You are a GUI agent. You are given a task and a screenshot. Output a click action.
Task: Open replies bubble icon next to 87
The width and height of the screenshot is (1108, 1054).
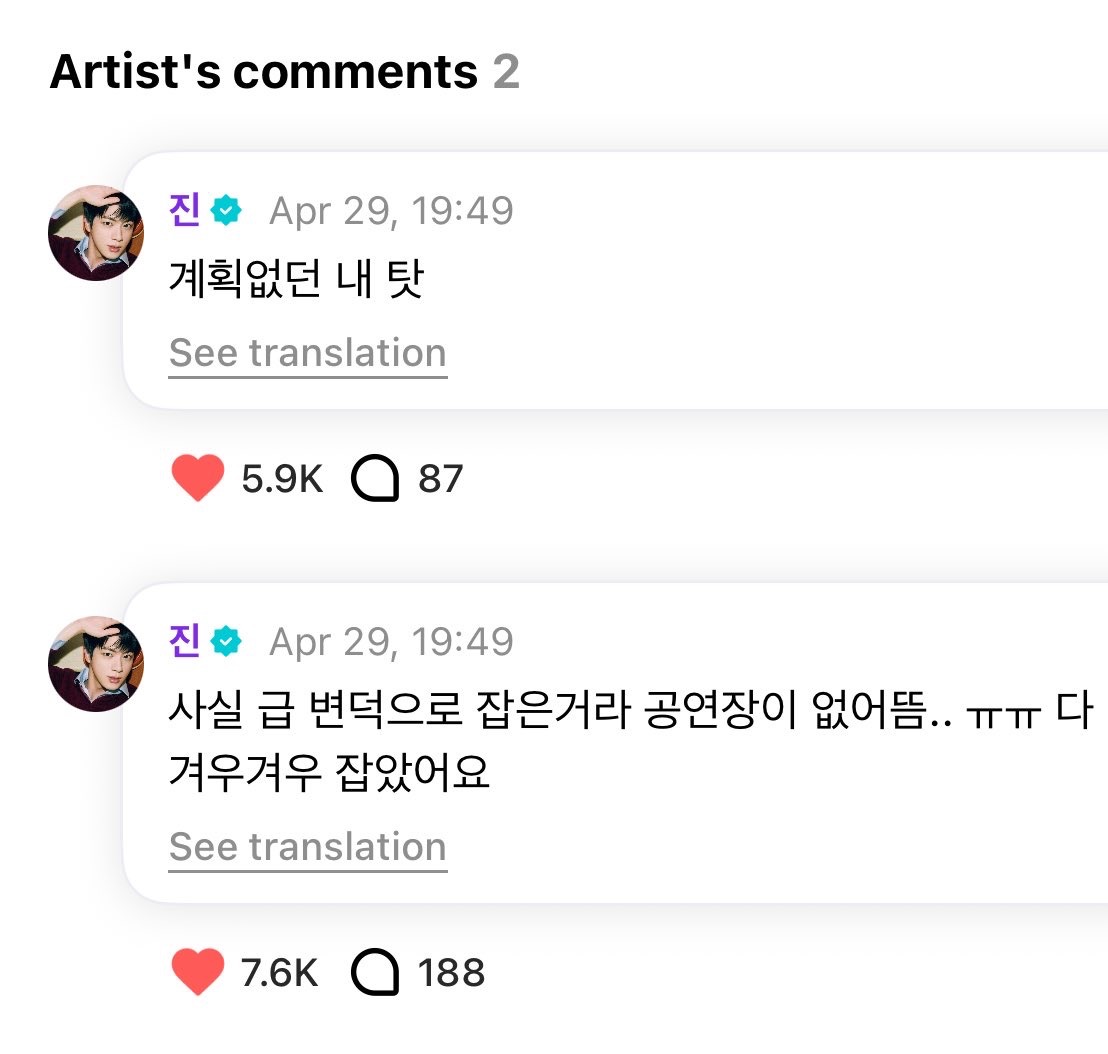pyautogui.click(x=375, y=479)
